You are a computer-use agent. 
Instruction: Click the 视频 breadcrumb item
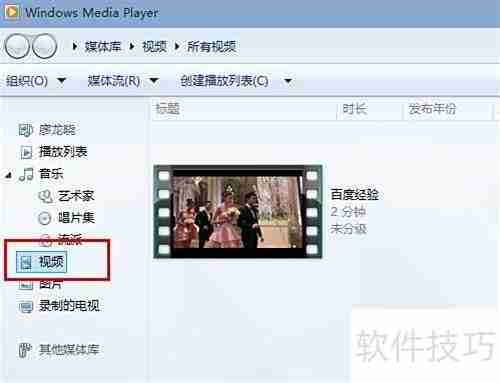(x=154, y=46)
